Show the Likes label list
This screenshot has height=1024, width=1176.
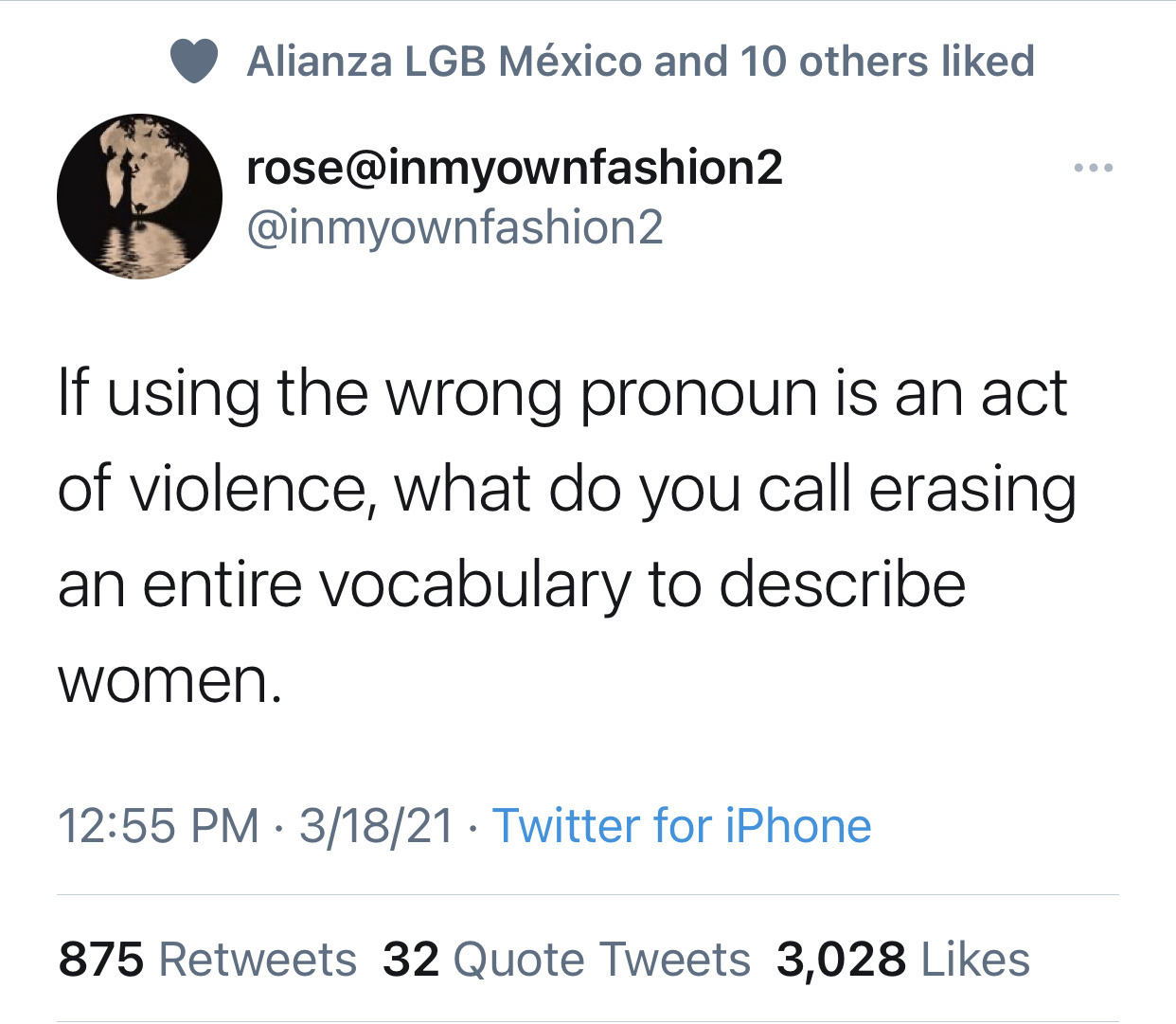tap(974, 960)
